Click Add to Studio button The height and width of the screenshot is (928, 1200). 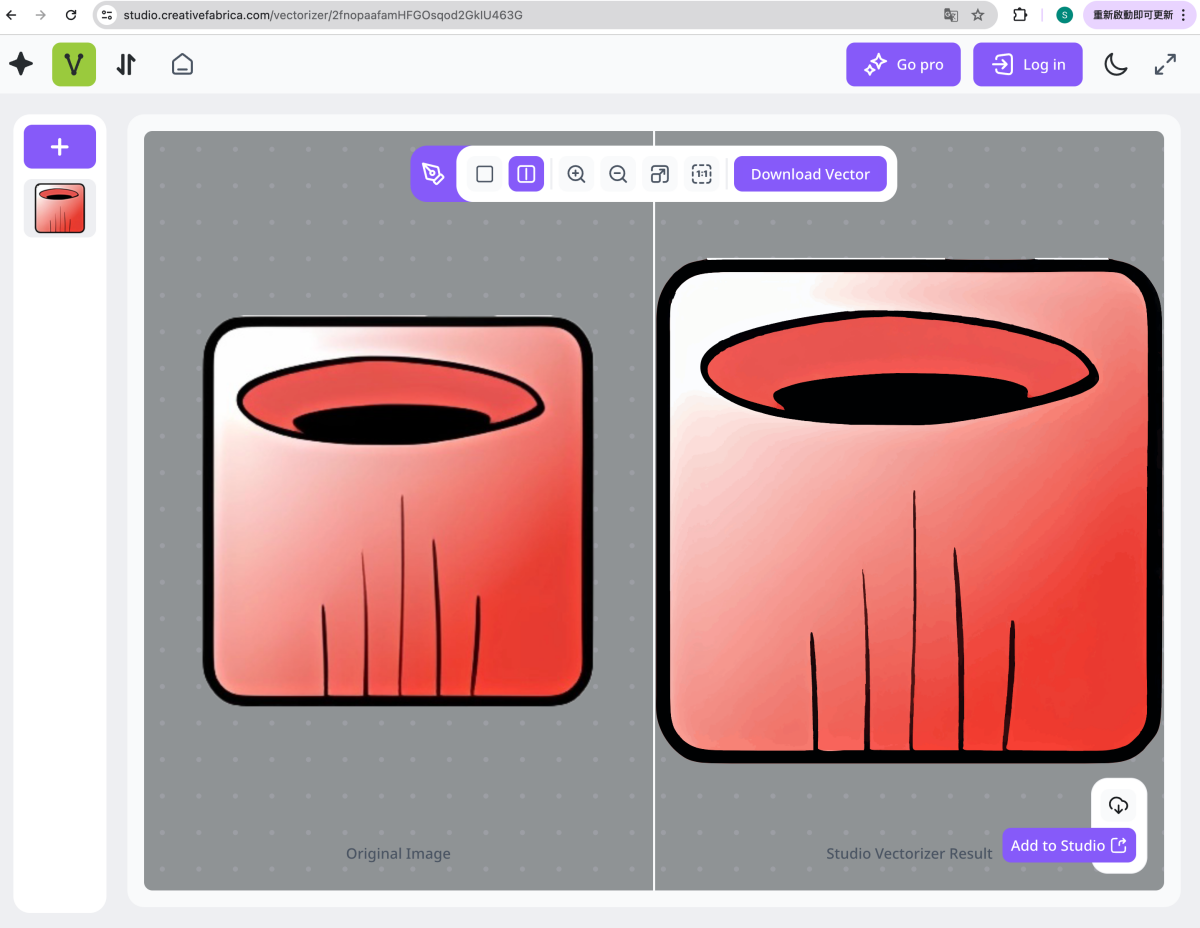click(1068, 845)
